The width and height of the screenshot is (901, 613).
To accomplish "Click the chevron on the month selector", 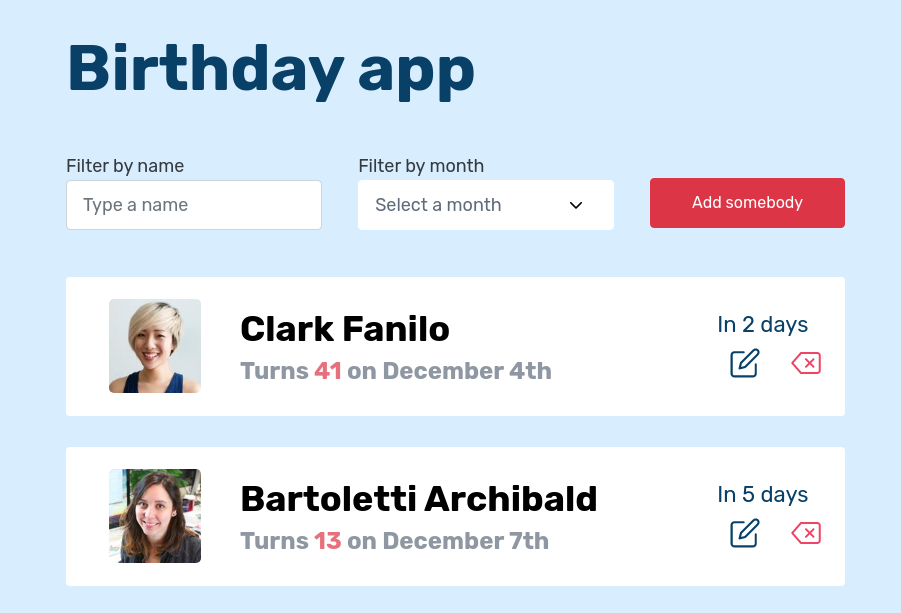I will point(575,204).
